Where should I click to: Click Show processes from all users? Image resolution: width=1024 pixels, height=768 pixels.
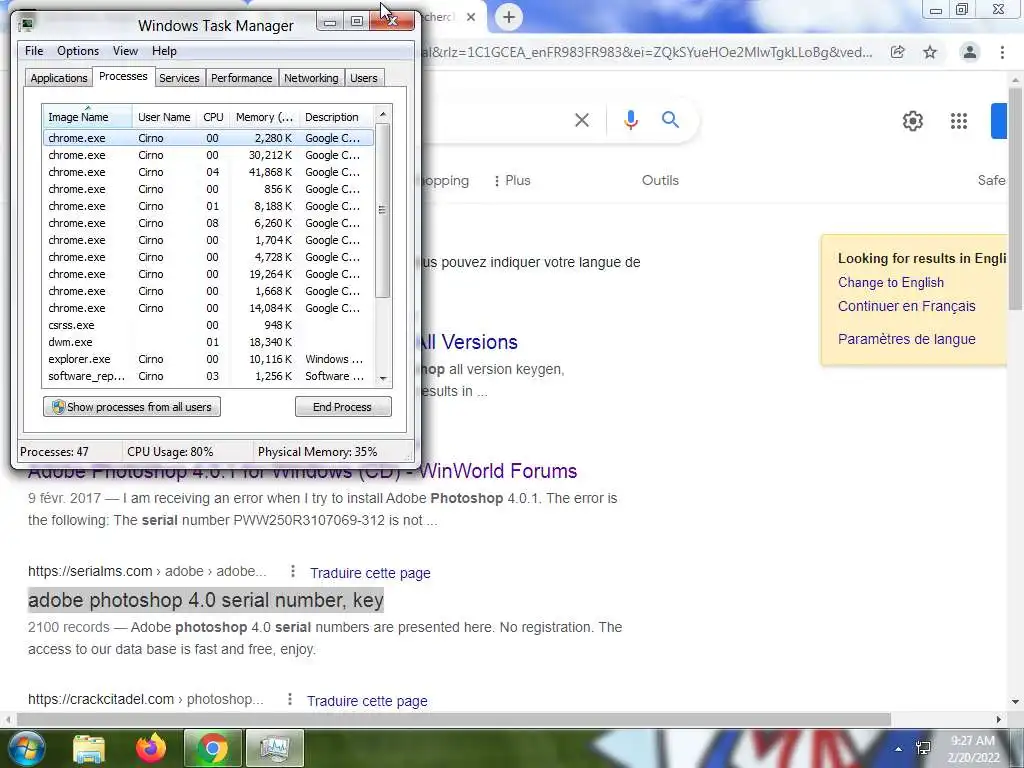(x=132, y=407)
